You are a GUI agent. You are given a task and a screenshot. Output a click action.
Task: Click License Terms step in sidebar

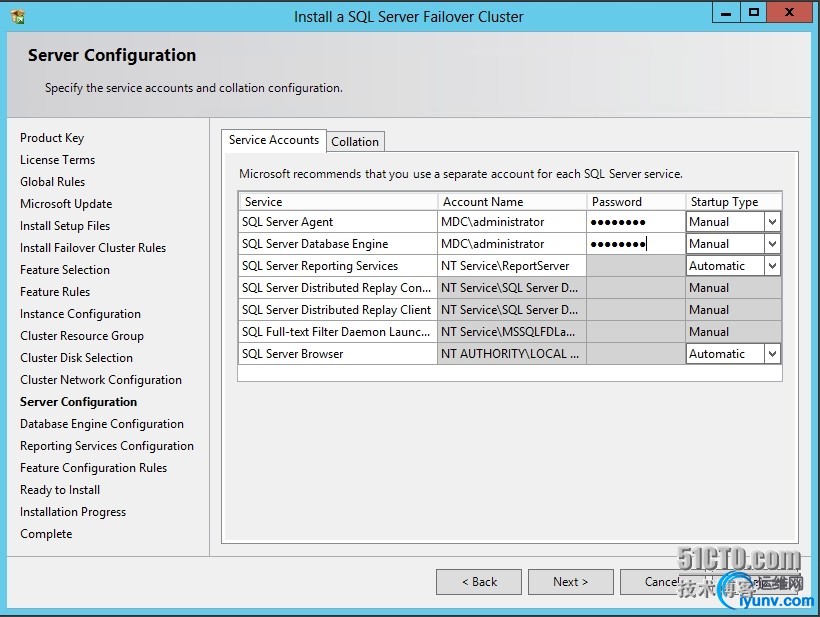[x=58, y=160]
